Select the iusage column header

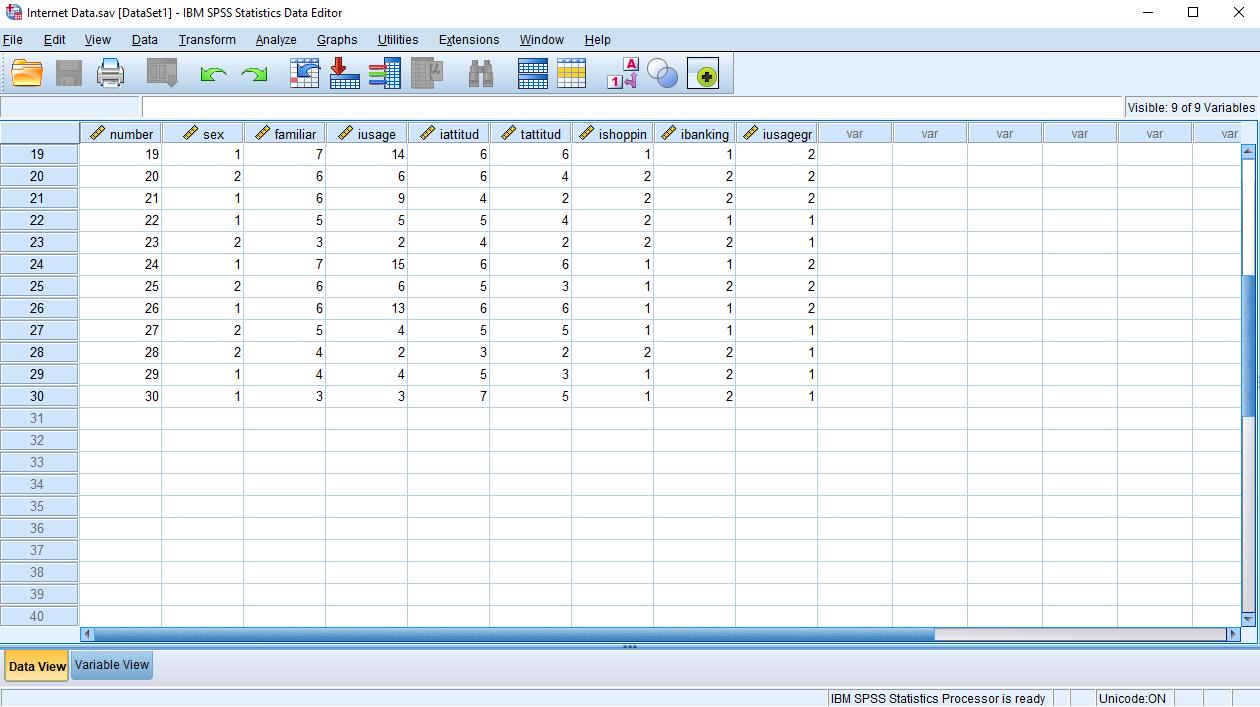coord(366,132)
